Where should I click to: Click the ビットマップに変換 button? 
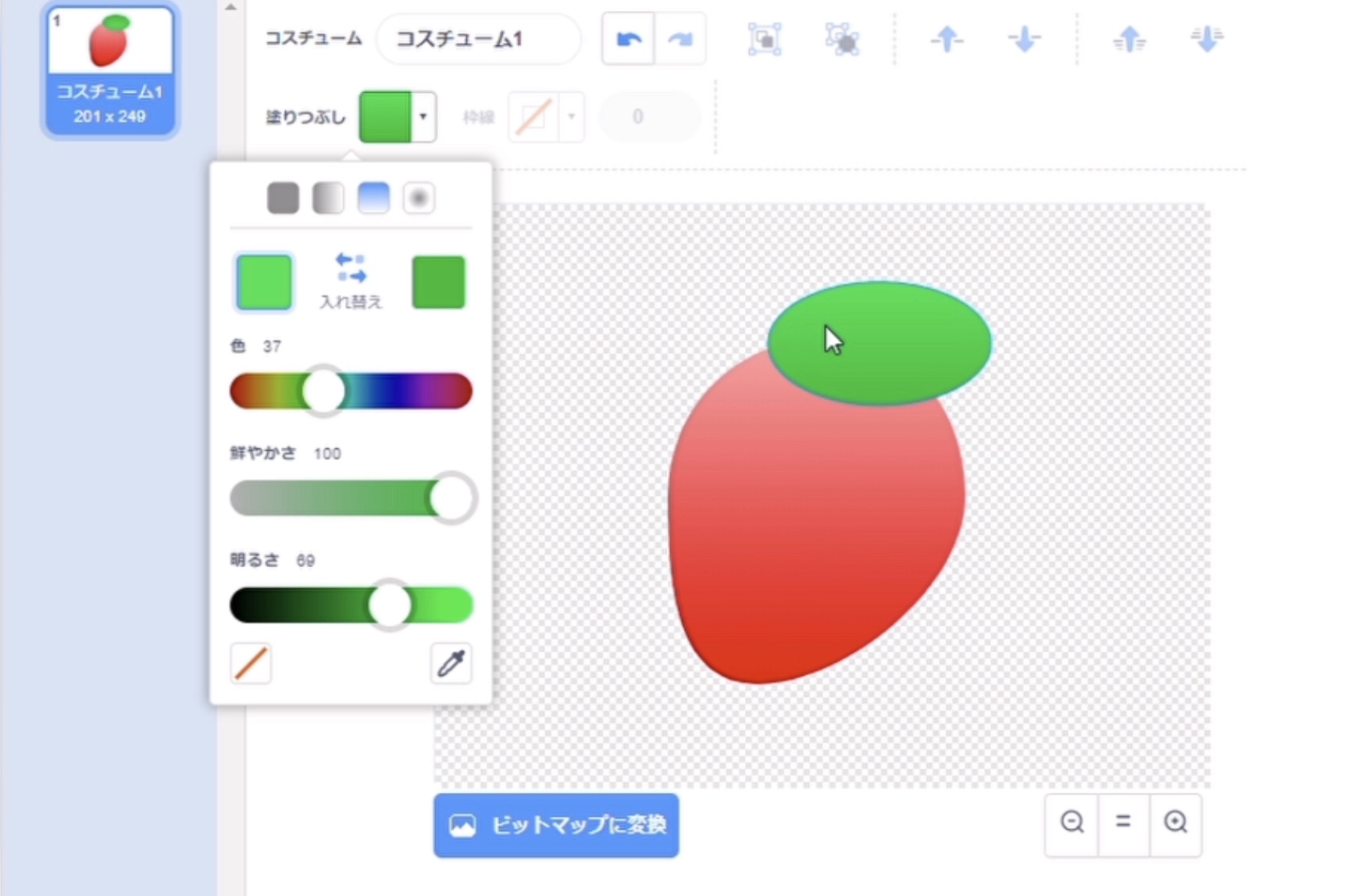[556, 825]
